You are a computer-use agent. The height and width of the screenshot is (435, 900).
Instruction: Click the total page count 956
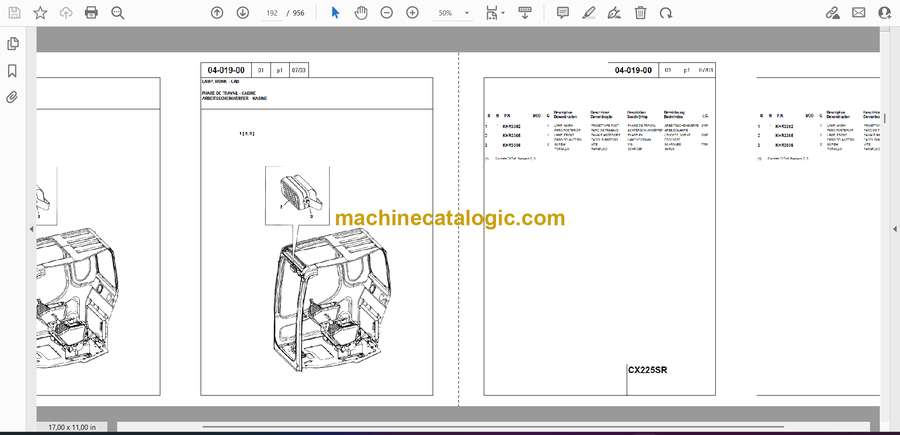[x=298, y=13]
